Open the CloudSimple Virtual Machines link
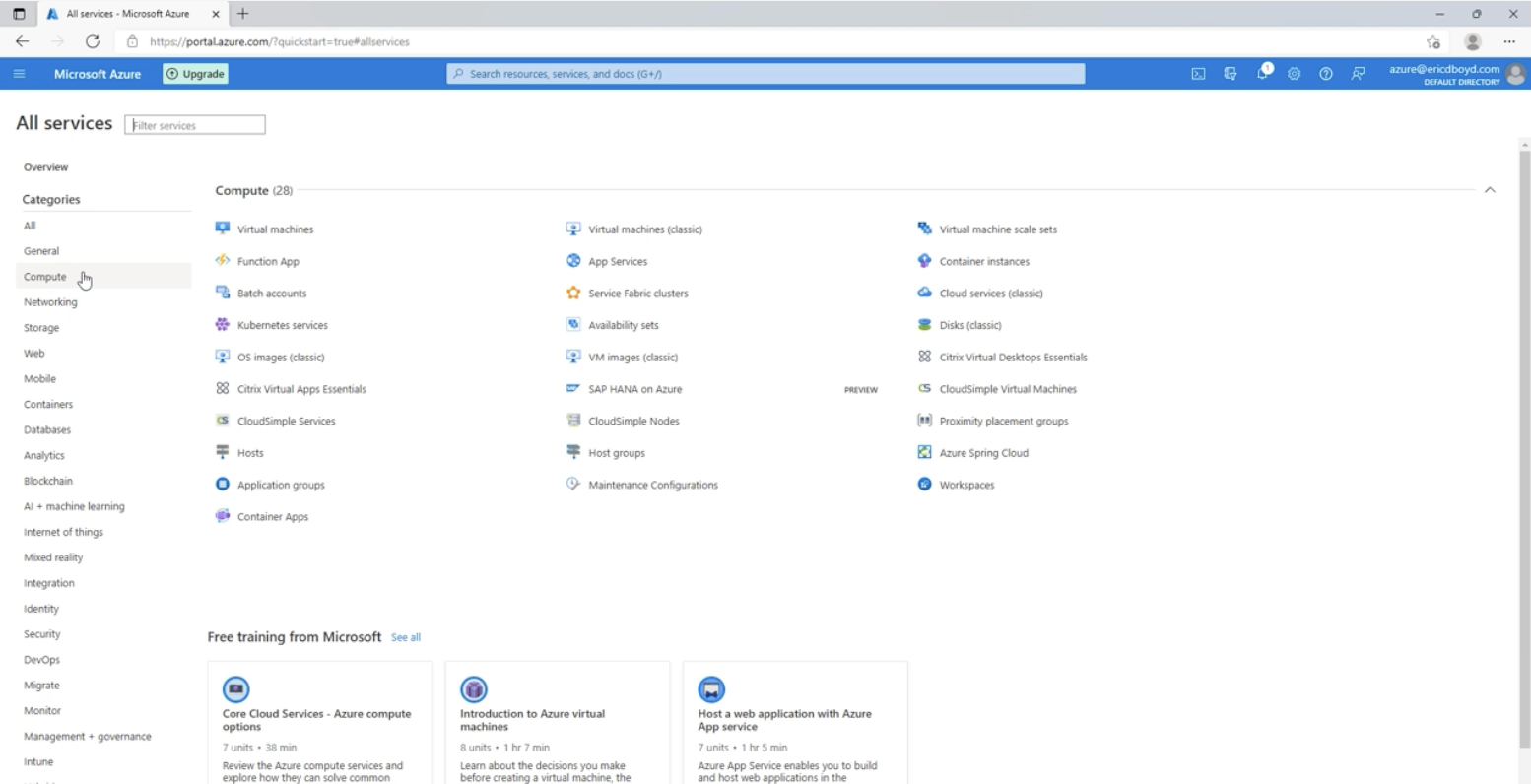The height and width of the screenshot is (784, 1531). pos(1008,389)
